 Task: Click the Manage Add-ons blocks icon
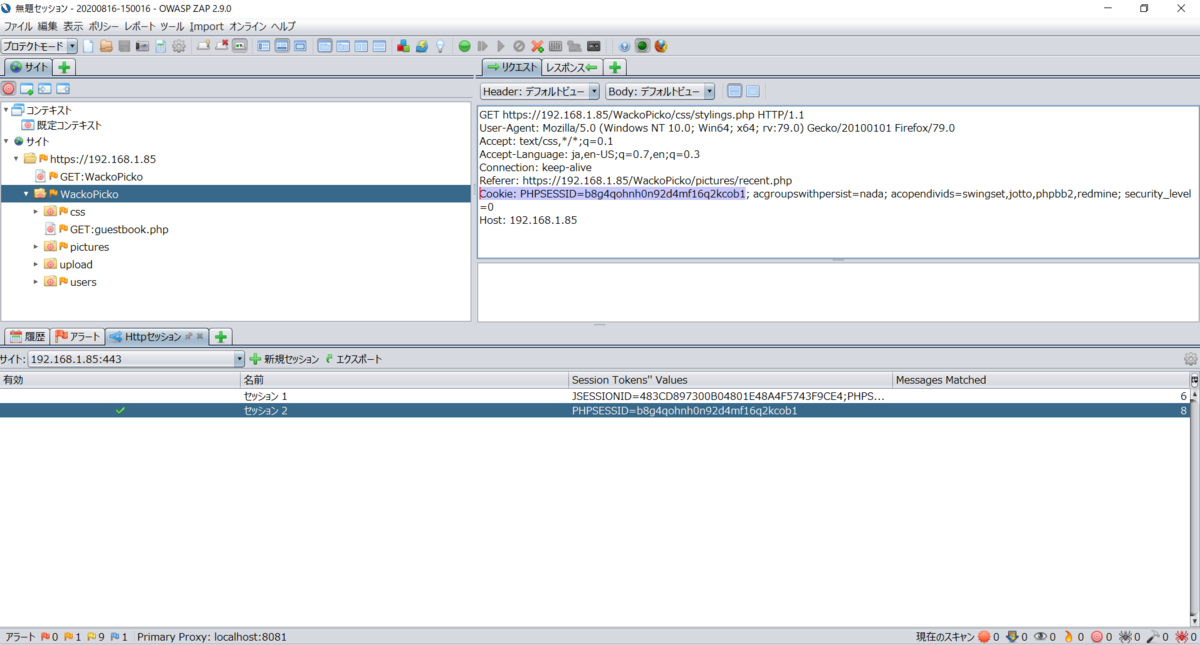403,46
